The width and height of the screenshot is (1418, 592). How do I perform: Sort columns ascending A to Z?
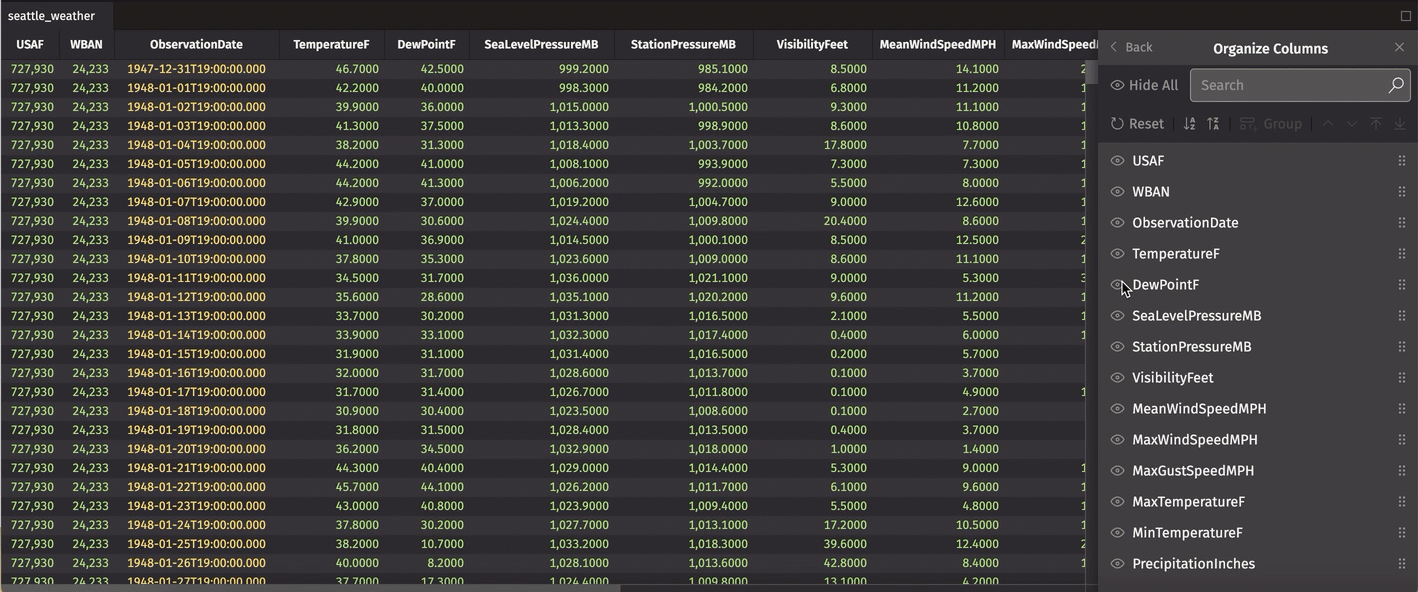click(1189, 124)
